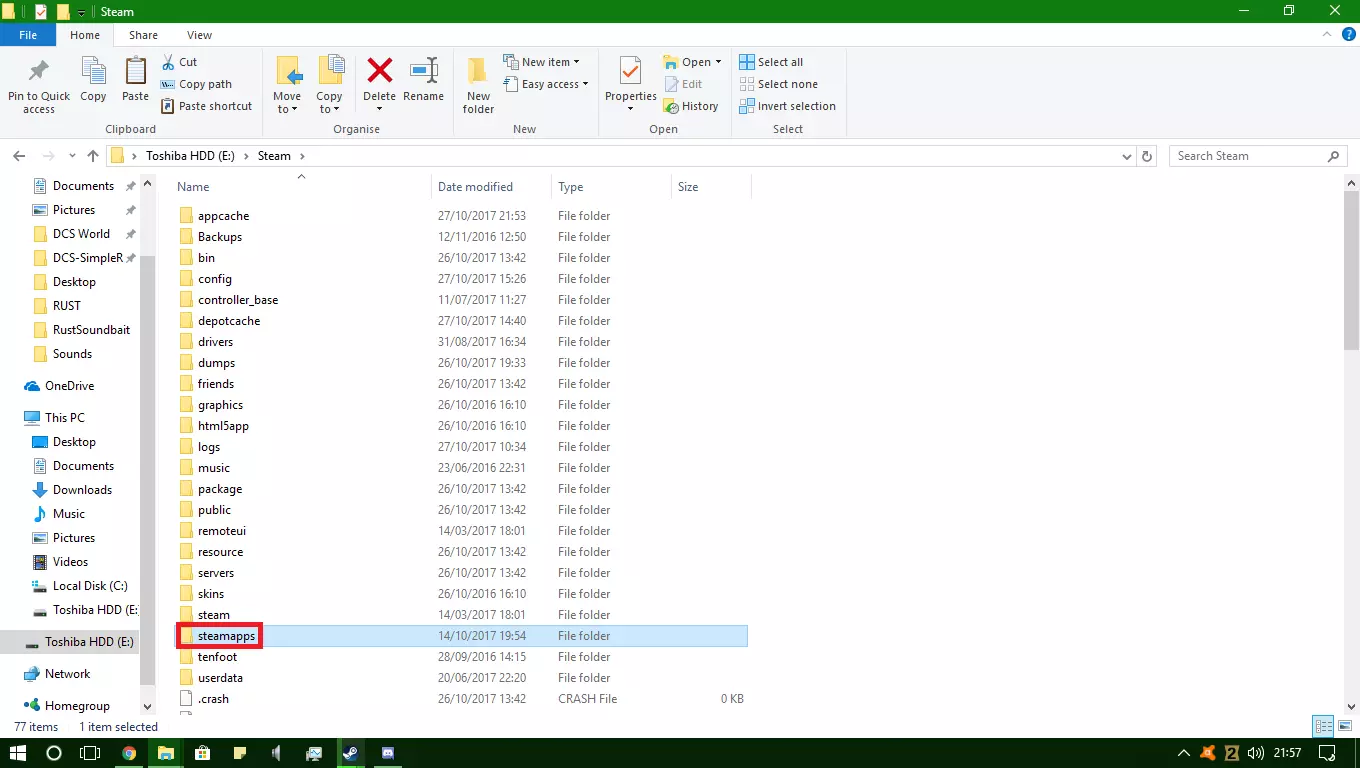The image size is (1360, 768).
Task: Open the File tab
Action: point(28,35)
